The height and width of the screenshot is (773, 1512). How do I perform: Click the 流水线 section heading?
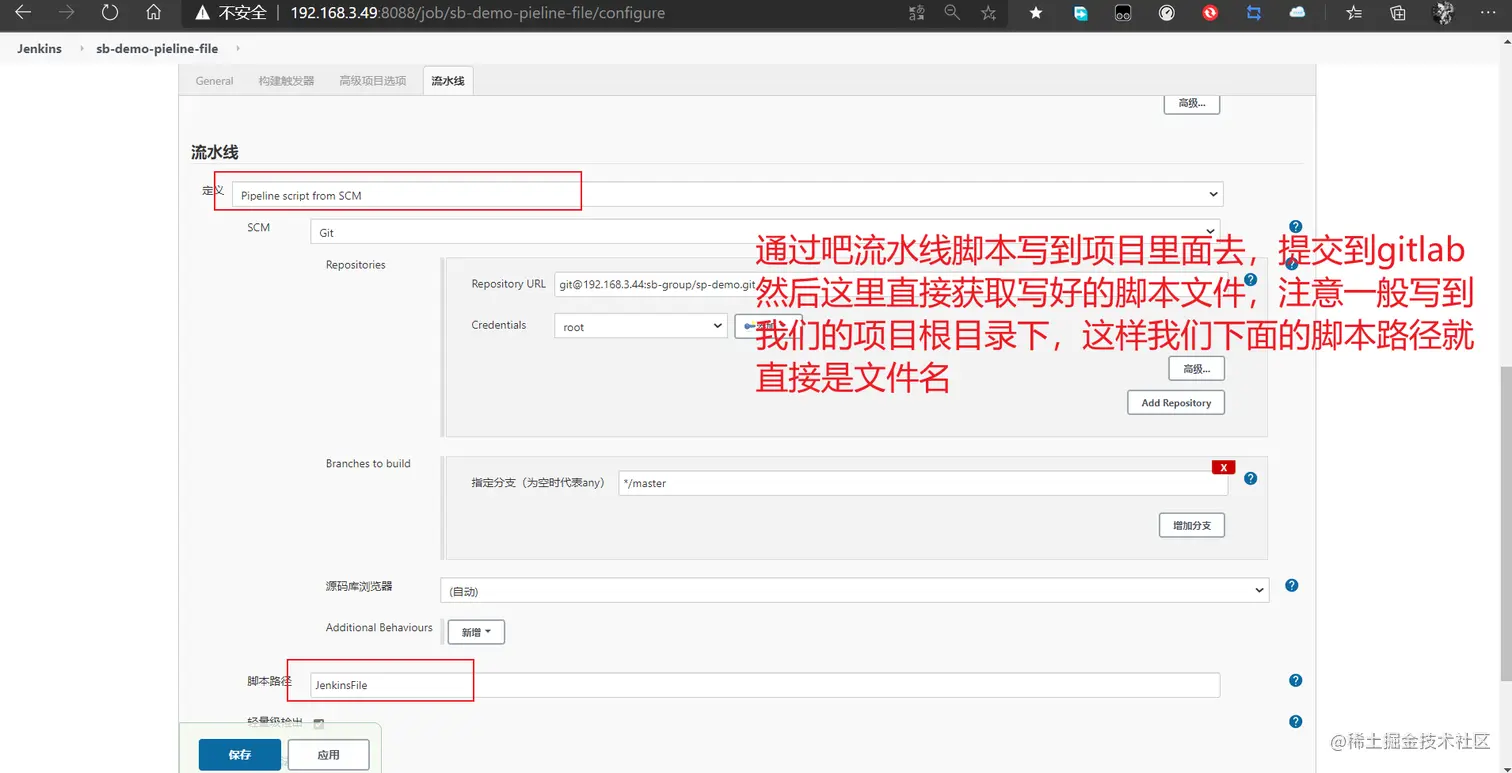click(215, 152)
